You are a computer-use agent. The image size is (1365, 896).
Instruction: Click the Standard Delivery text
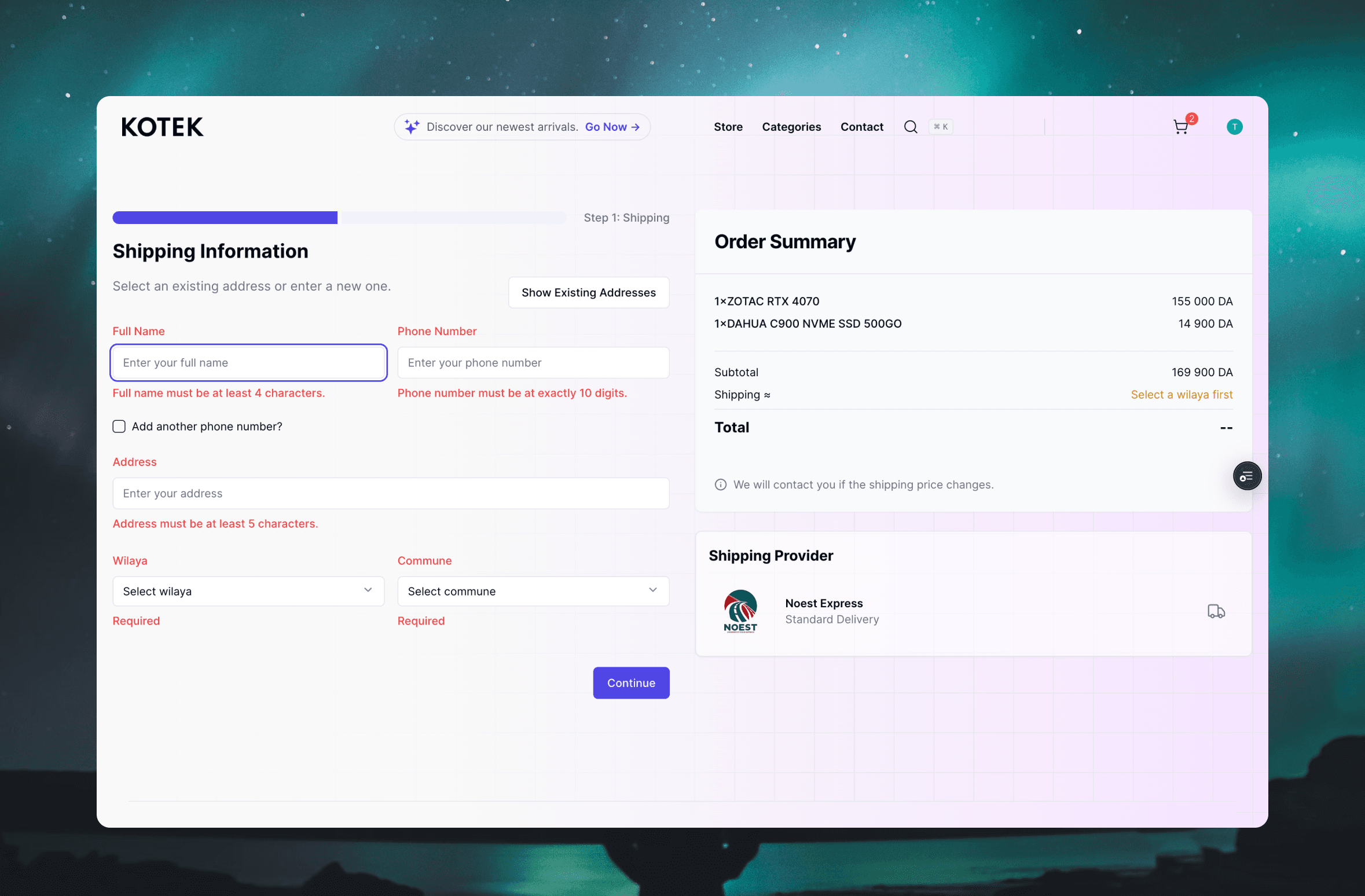tap(832, 619)
